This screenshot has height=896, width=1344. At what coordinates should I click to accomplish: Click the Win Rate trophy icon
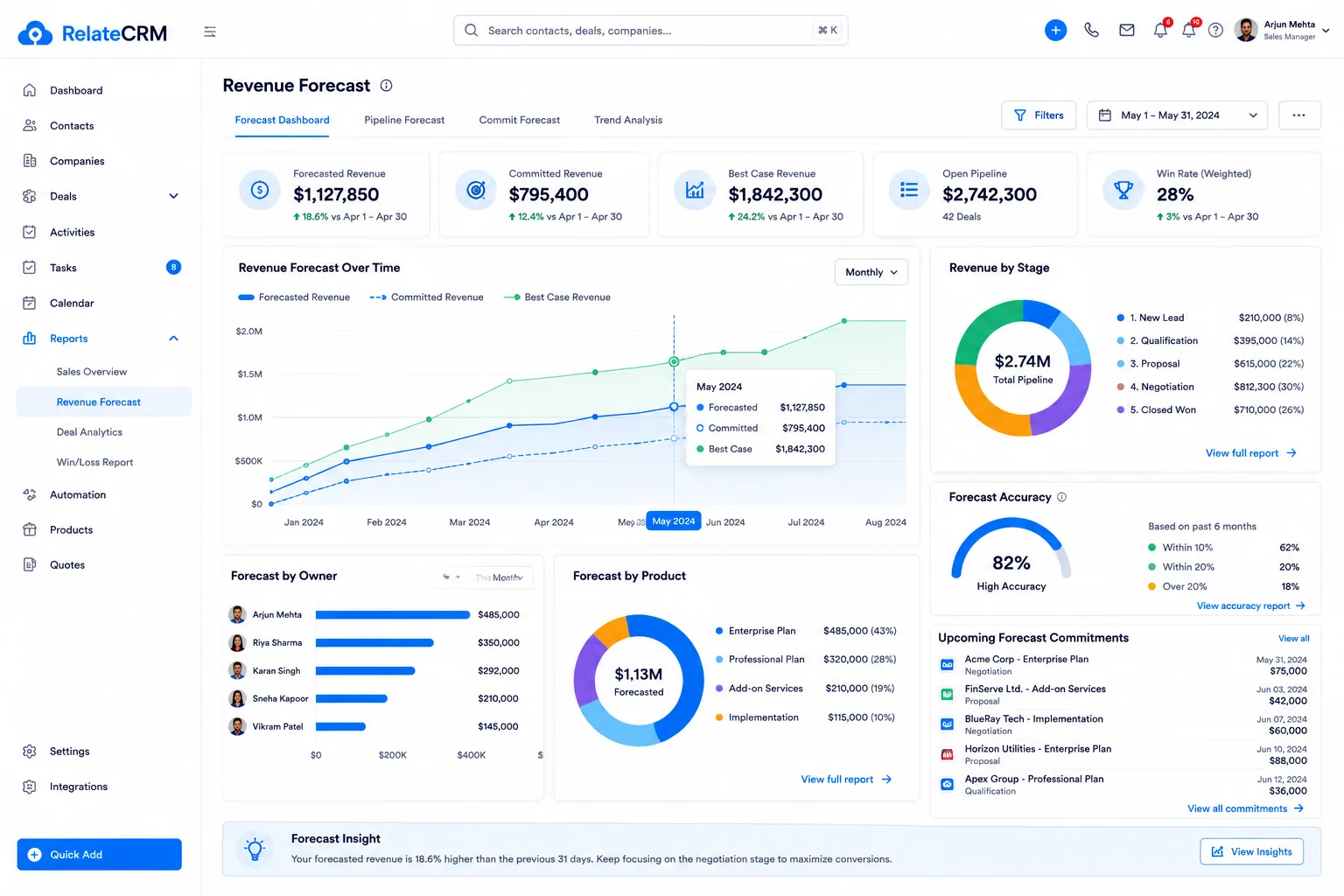[x=1123, y=190]
